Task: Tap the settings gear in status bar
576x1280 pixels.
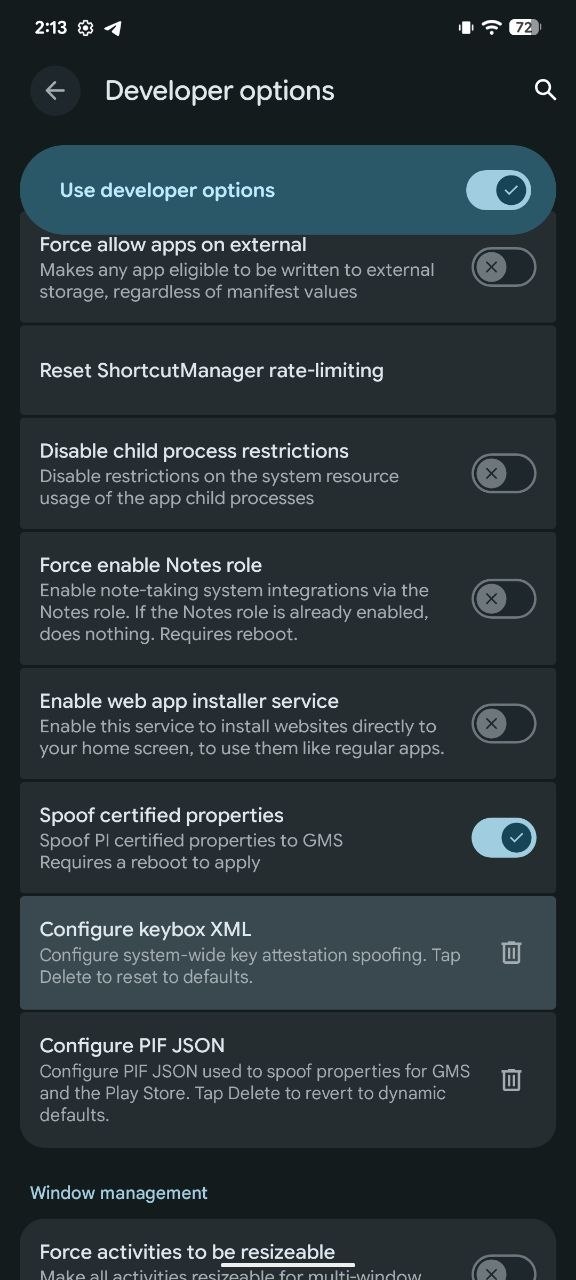Action: 86,28
